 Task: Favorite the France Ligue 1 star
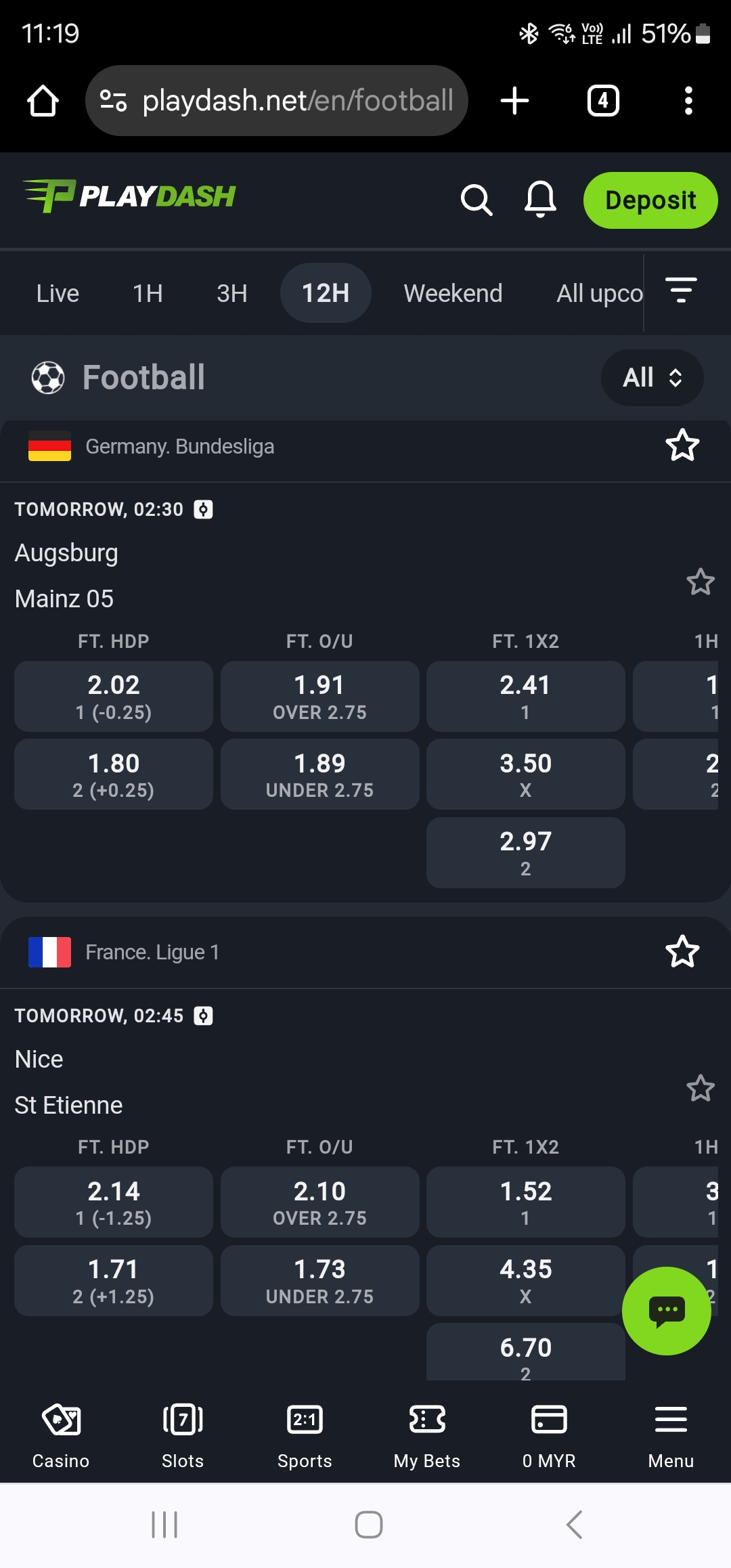click(682, 951)
